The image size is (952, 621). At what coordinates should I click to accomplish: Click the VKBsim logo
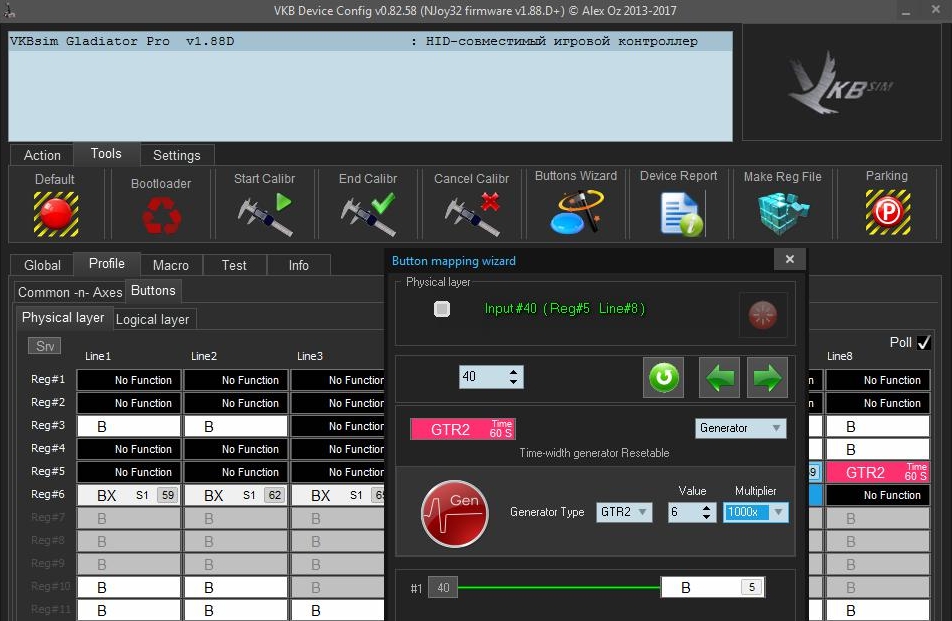[x=842, y=83]
